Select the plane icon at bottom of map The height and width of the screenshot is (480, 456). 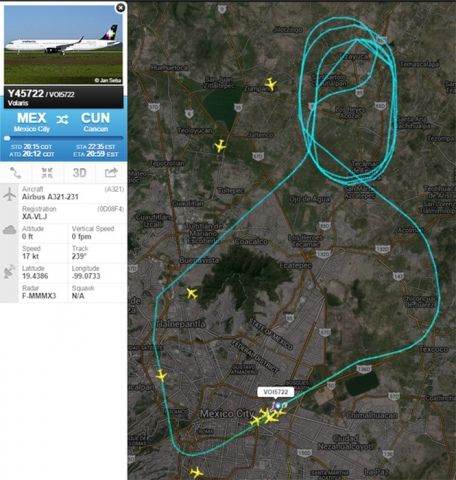tap(196, 472)
